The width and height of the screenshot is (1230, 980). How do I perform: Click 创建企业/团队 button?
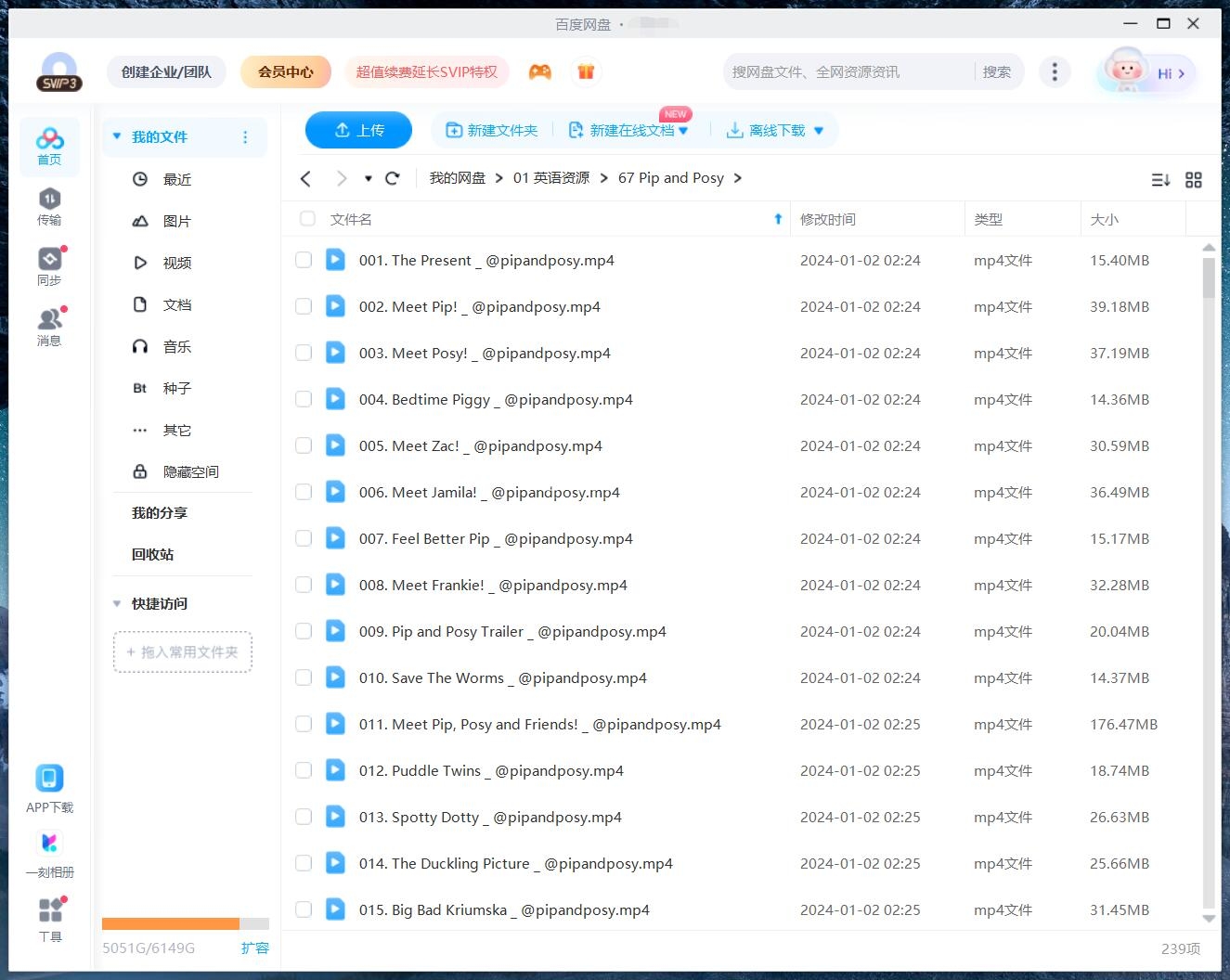pos(166,71)
